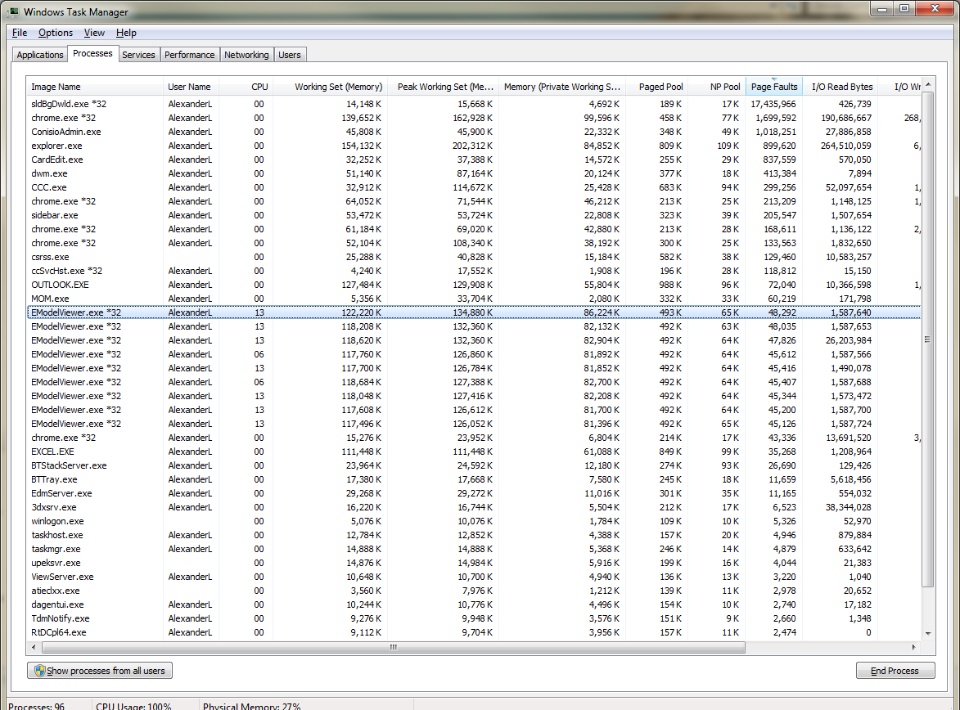Click the Page Faults column header
The image size is (960, 710).
(x=774, y=87)
